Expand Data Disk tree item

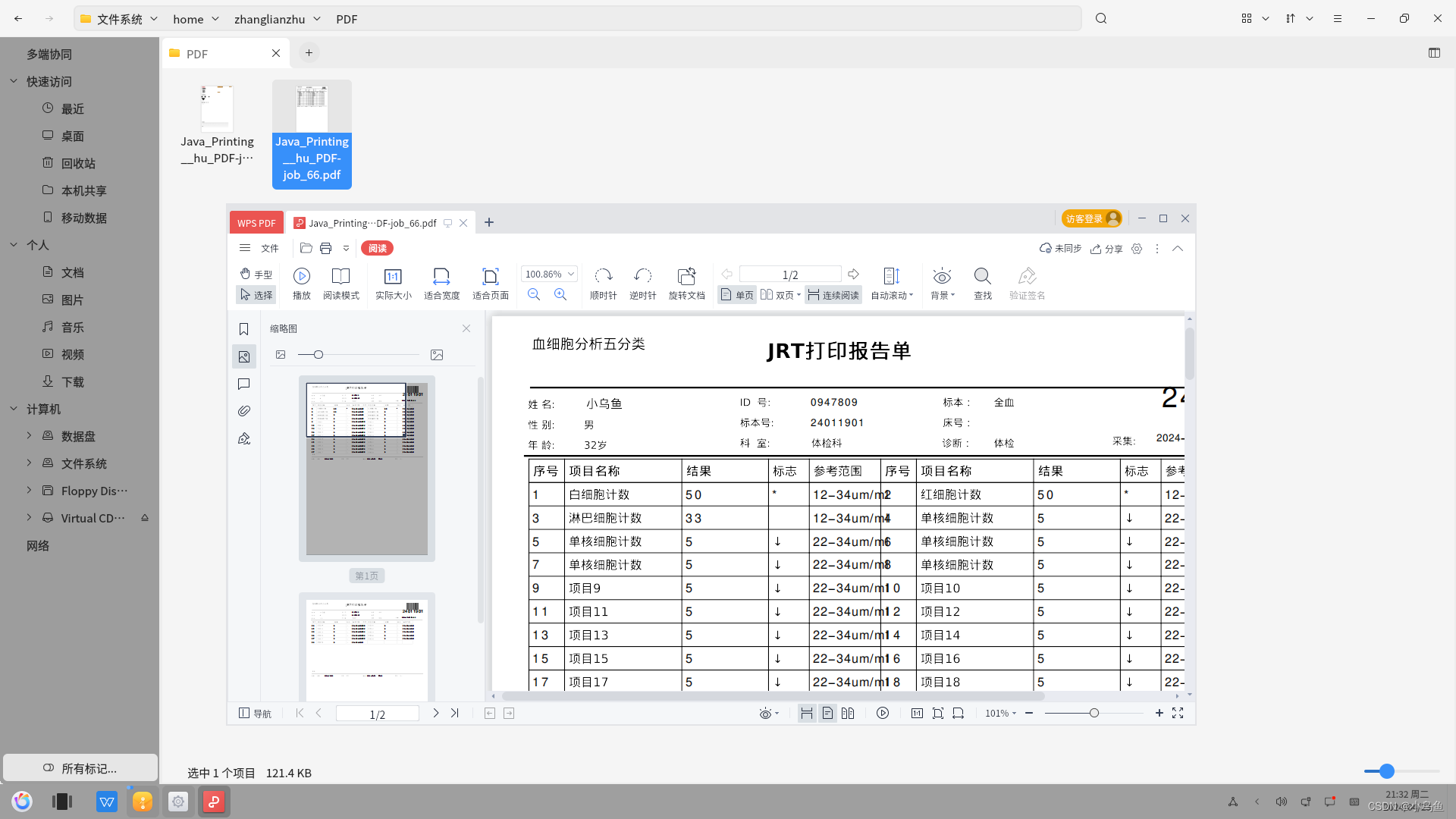click(29, 436)
